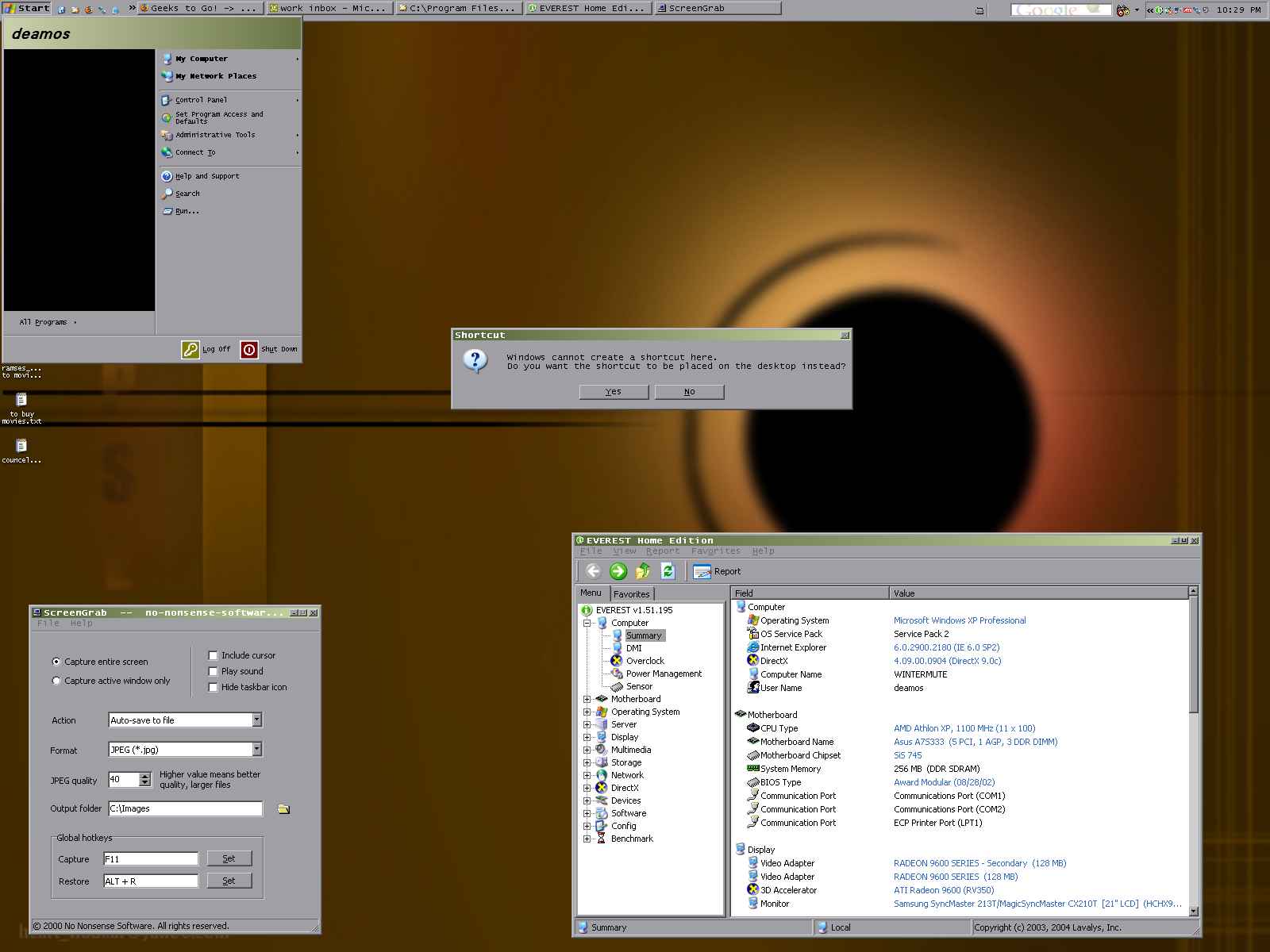Click the Google search box in taskbar
The width and height of the screenshot is (1270, 952).
tap(1060, 10)
